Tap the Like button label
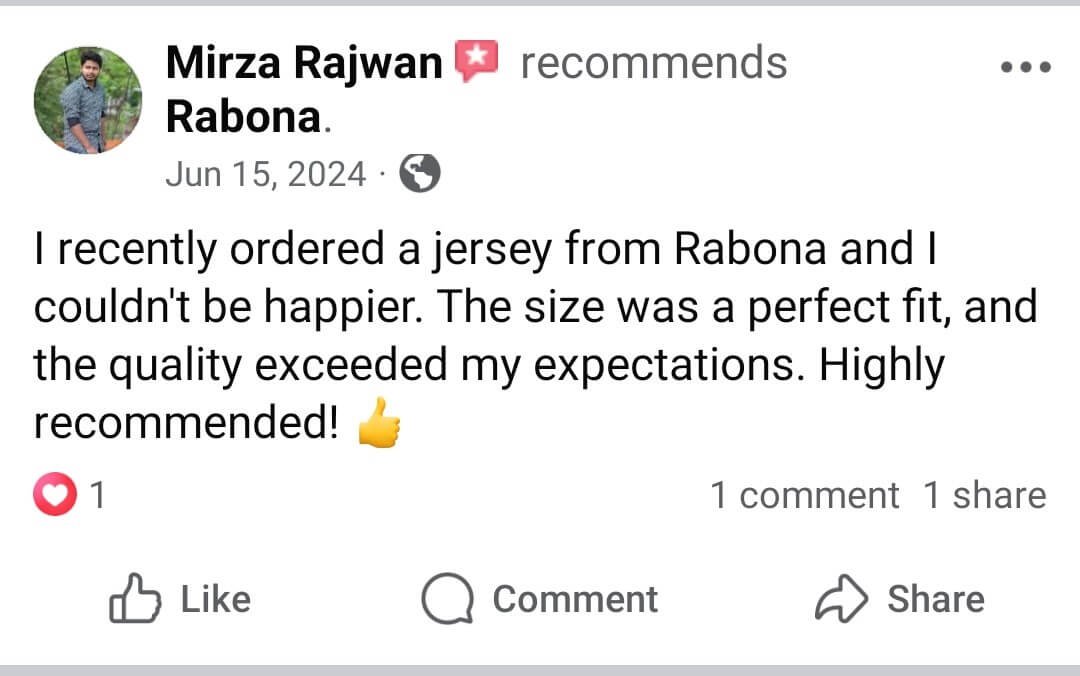The height and width of the screenshot is (676, 1080). (x=216, y=599)
